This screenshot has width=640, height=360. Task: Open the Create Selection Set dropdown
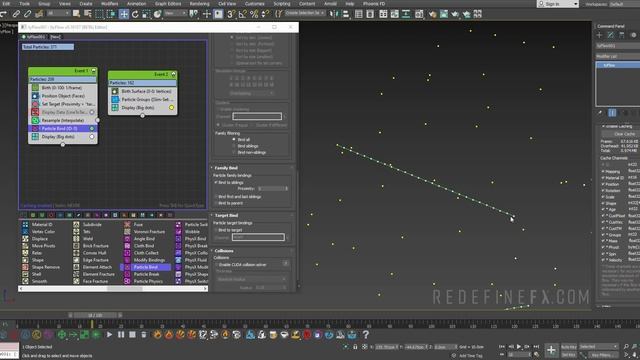(x=305, y=13)
